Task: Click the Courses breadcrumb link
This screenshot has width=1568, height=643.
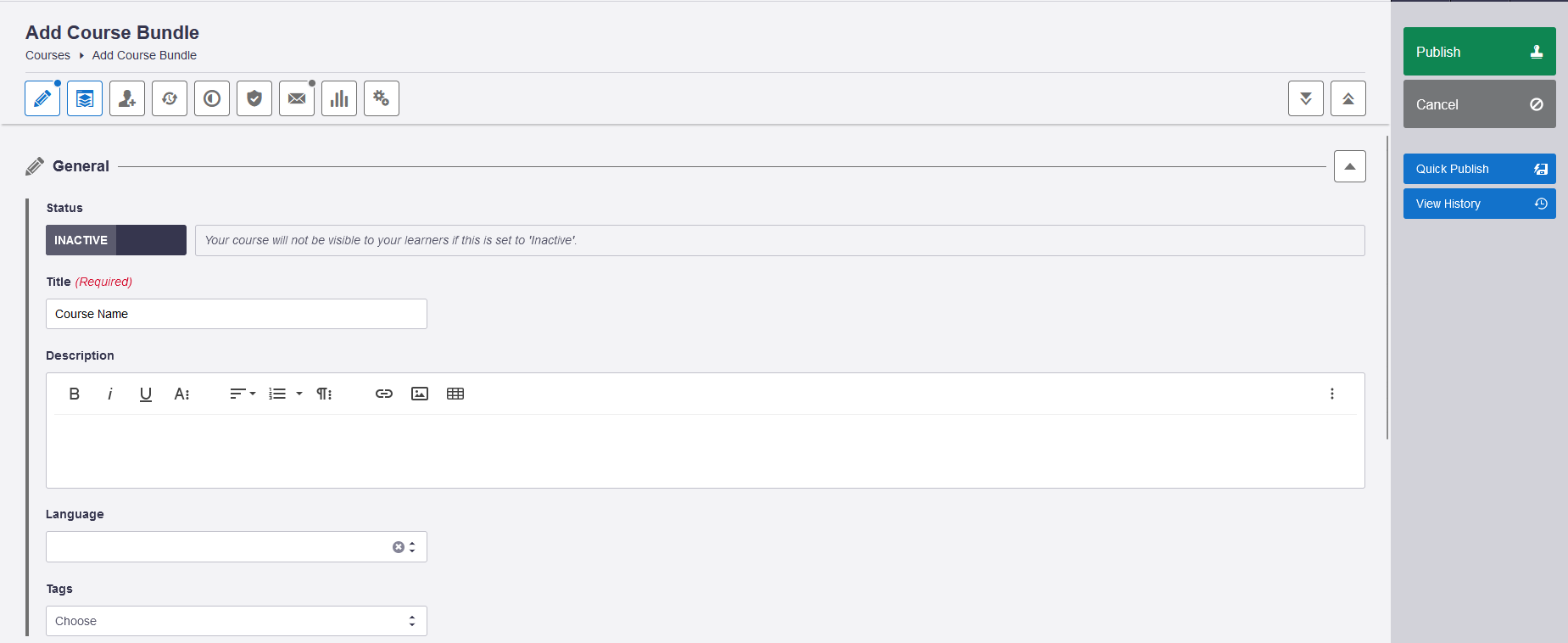Action: click(x=47, y=55)
